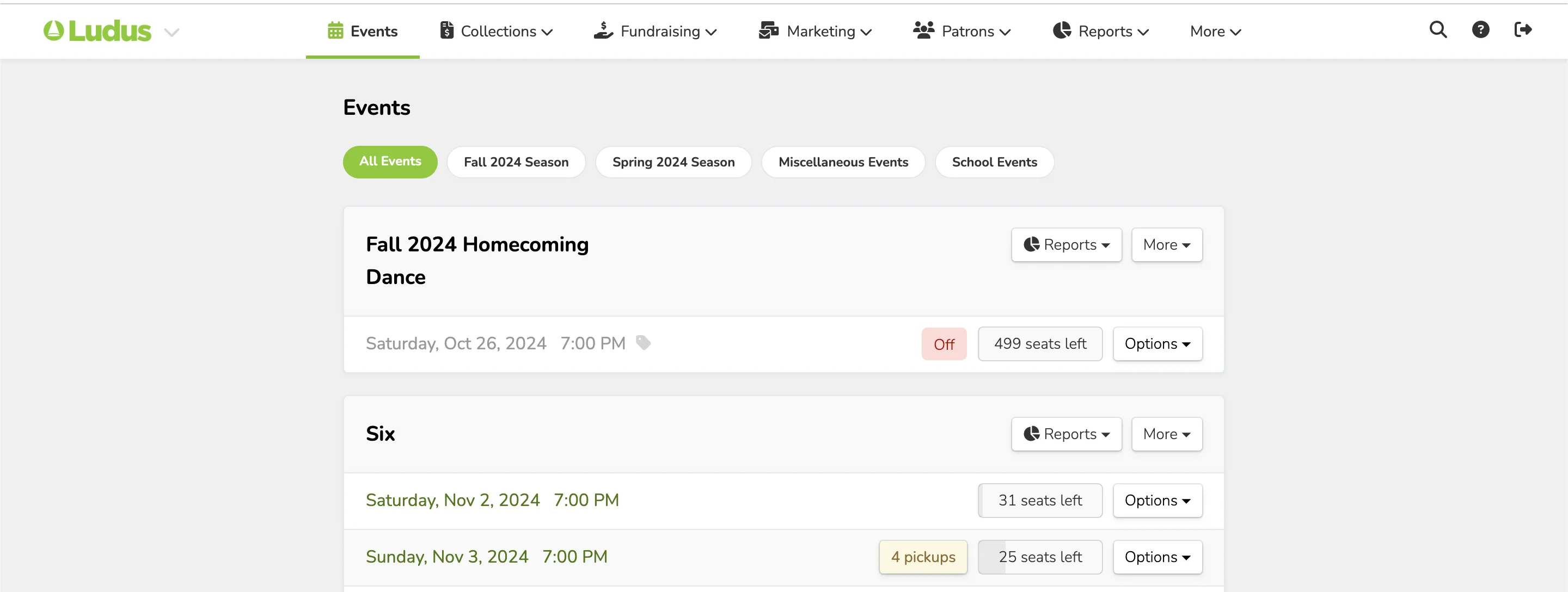Image resolution: width=1568 pixels, height=592 pixels.
Task: Open the Patrons menu
Action: [x=961, y=31]
